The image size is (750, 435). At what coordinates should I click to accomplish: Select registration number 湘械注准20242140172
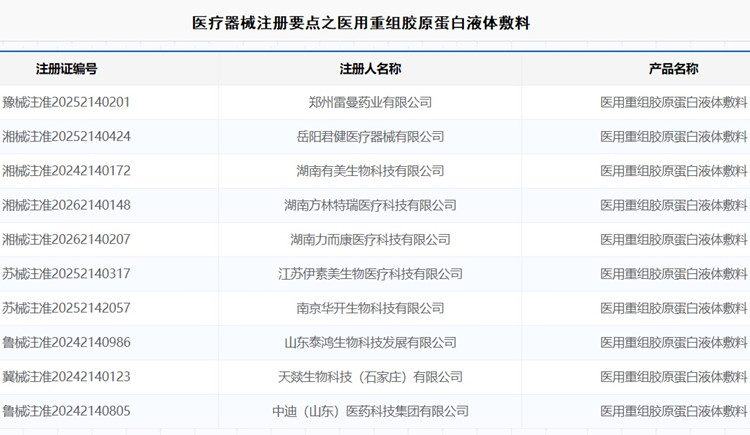[x=66, y=171]
